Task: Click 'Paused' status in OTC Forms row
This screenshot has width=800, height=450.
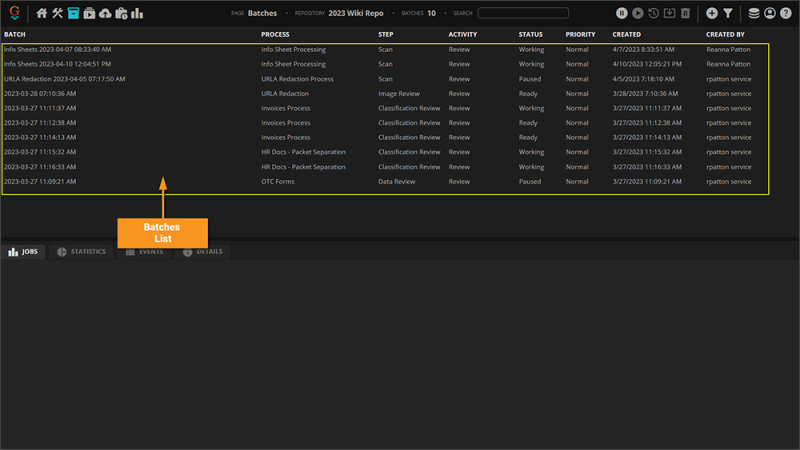Action: 530,182
